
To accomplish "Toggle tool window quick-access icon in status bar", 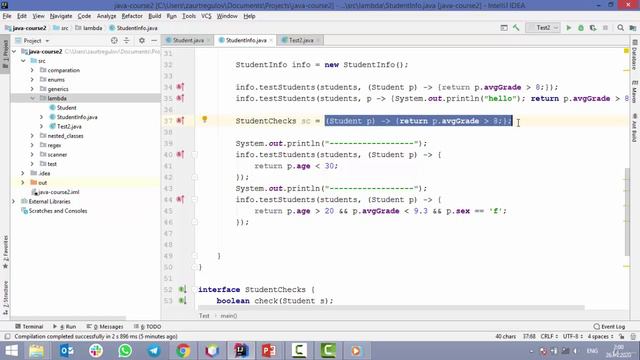I will pyautogui.click(x=7, y=337).
